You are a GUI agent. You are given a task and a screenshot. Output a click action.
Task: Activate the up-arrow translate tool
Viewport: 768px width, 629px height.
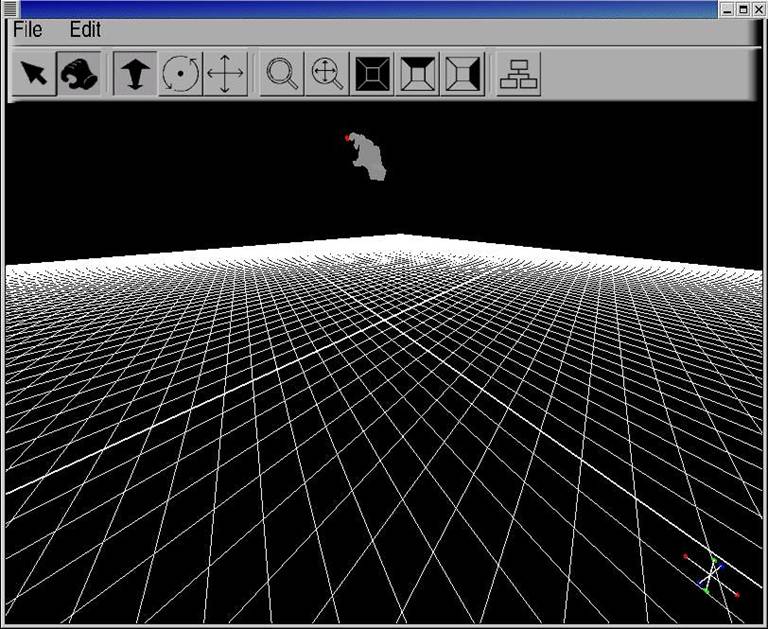pos(135,73)
